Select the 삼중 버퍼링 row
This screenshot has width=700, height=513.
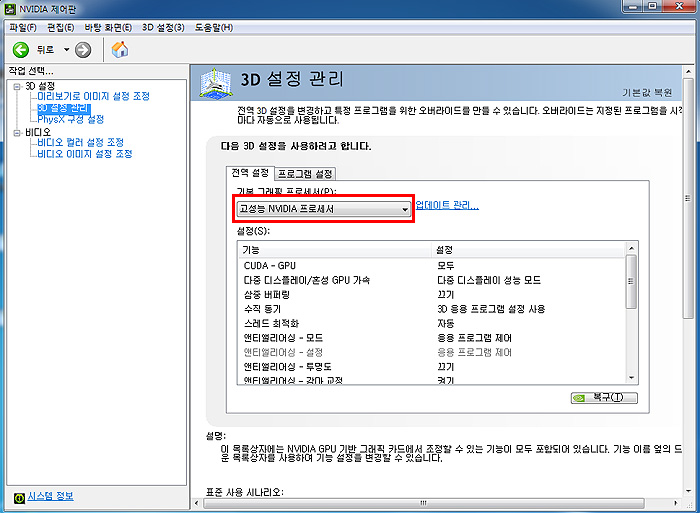point(432,295)
